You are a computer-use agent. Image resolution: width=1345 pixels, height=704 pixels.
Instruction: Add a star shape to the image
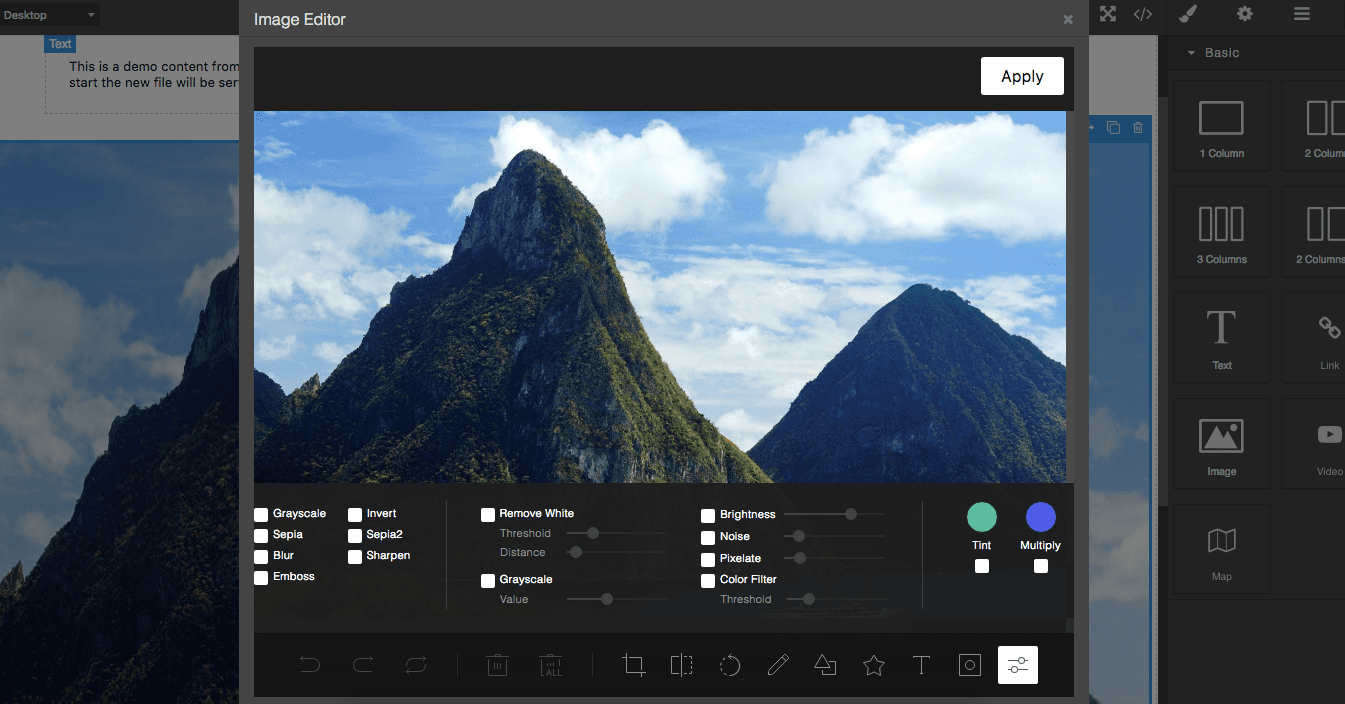point(873,665)
